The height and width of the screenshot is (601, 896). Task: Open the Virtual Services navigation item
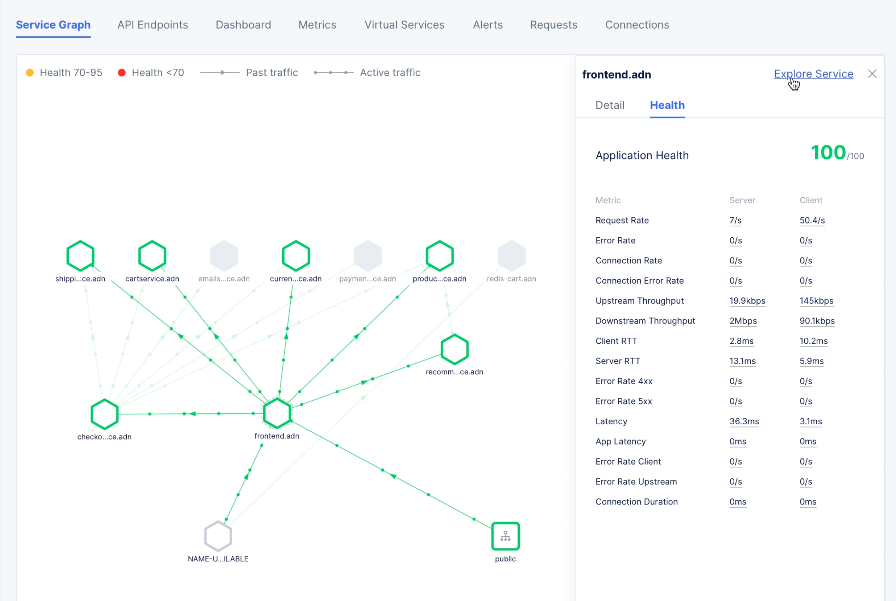pyautogui.click(x=404, y=24)
